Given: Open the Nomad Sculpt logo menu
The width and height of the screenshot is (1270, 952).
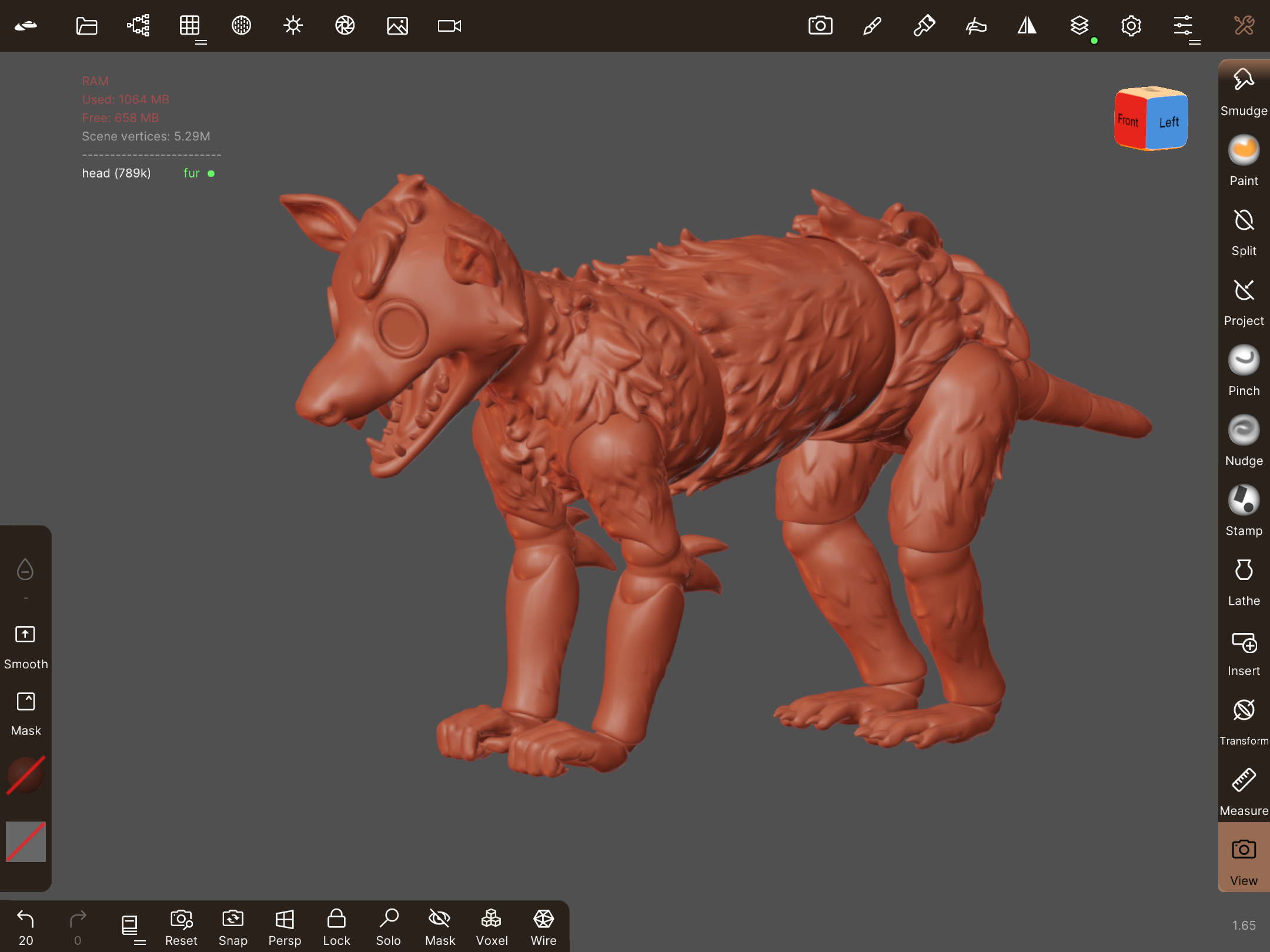Looking at the screenshot, I should coord(26,26).
